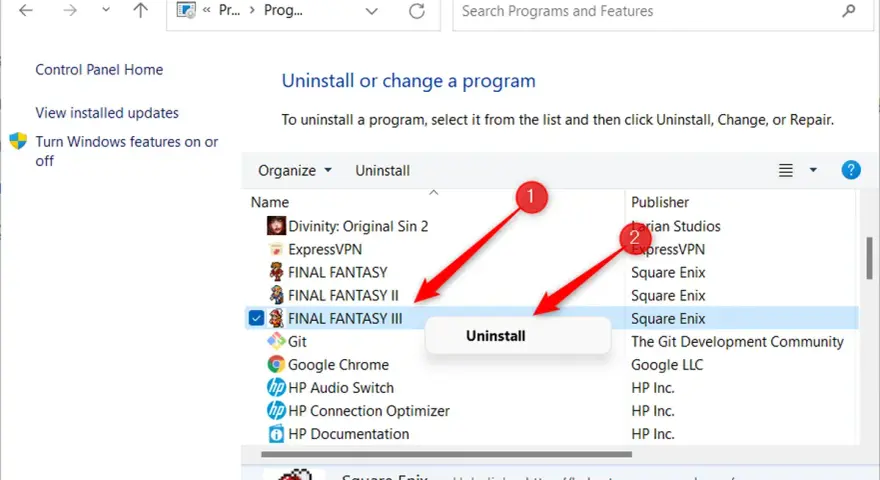The width and height of the screenshot is (880, 480).
Task: Click Square Enix publisher for FINAL FANTASY II
Action: [668, 295]
